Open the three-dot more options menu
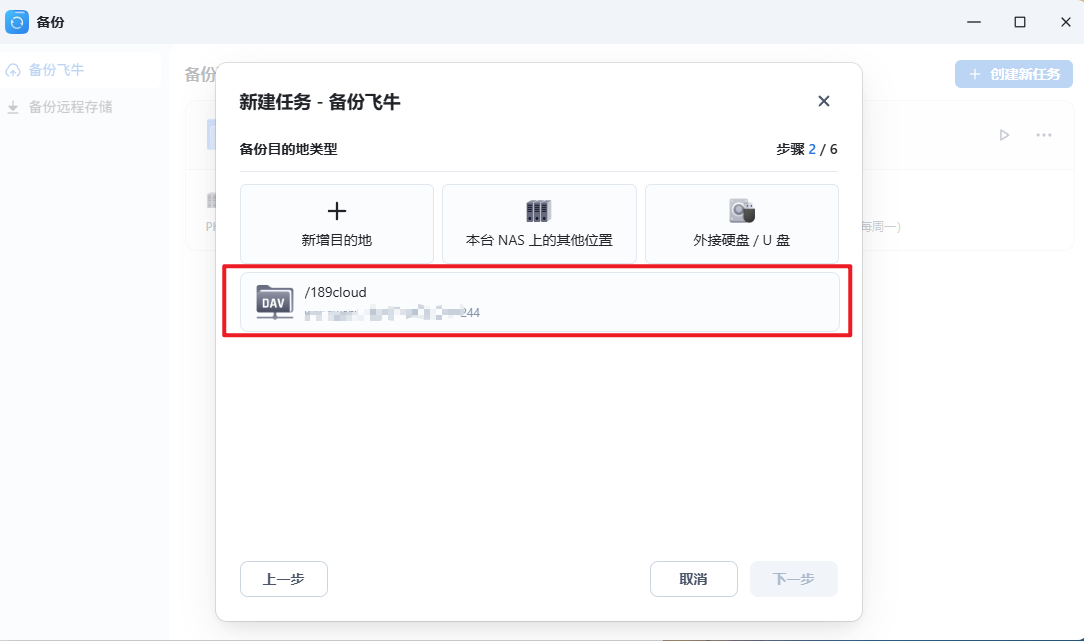The width and height of the screenshot is (1084, 641). click(1043, 135)
